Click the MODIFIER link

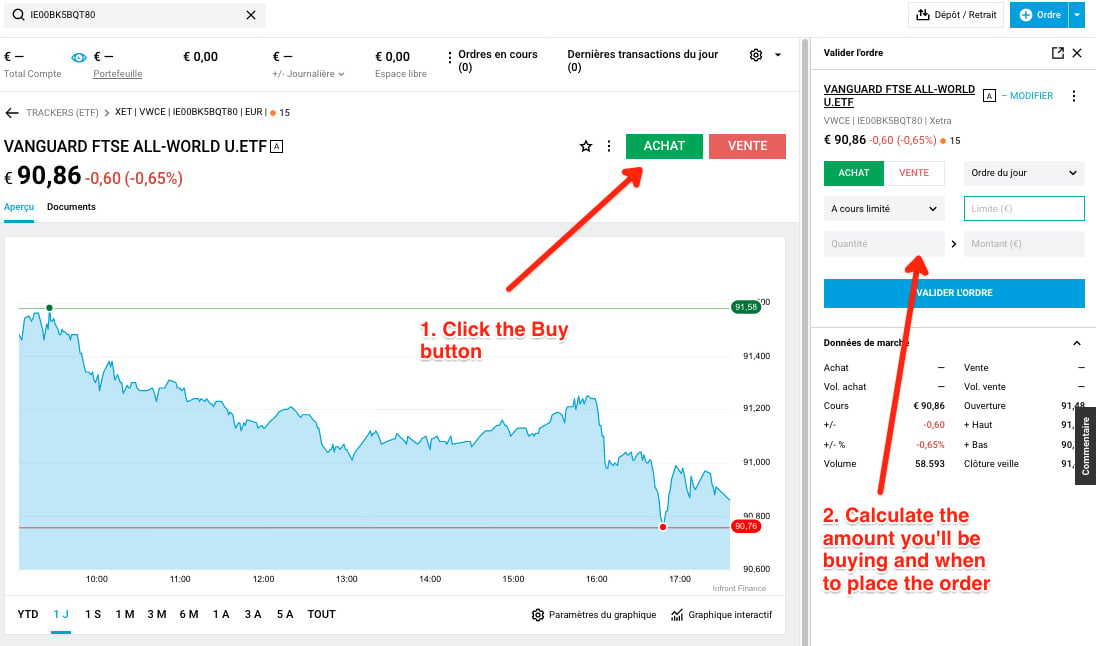pos(1031,96)
